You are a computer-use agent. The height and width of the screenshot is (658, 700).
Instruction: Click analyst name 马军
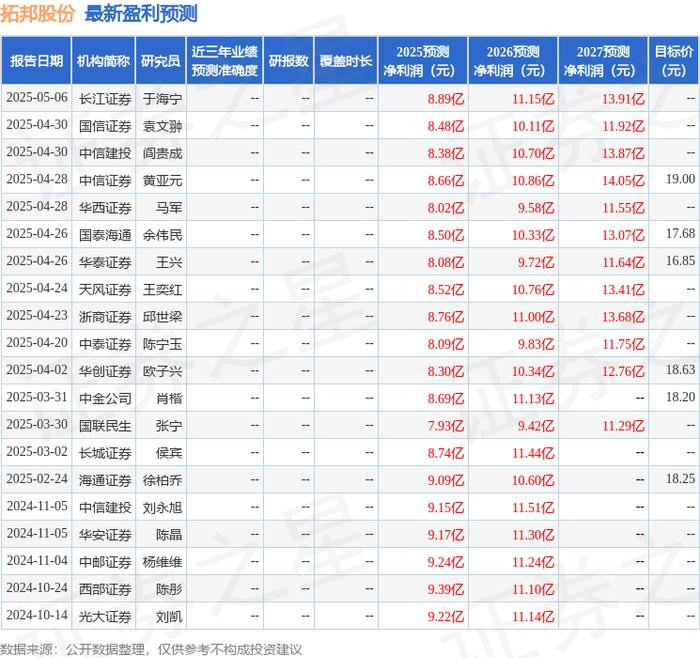(x=169, y=208)
